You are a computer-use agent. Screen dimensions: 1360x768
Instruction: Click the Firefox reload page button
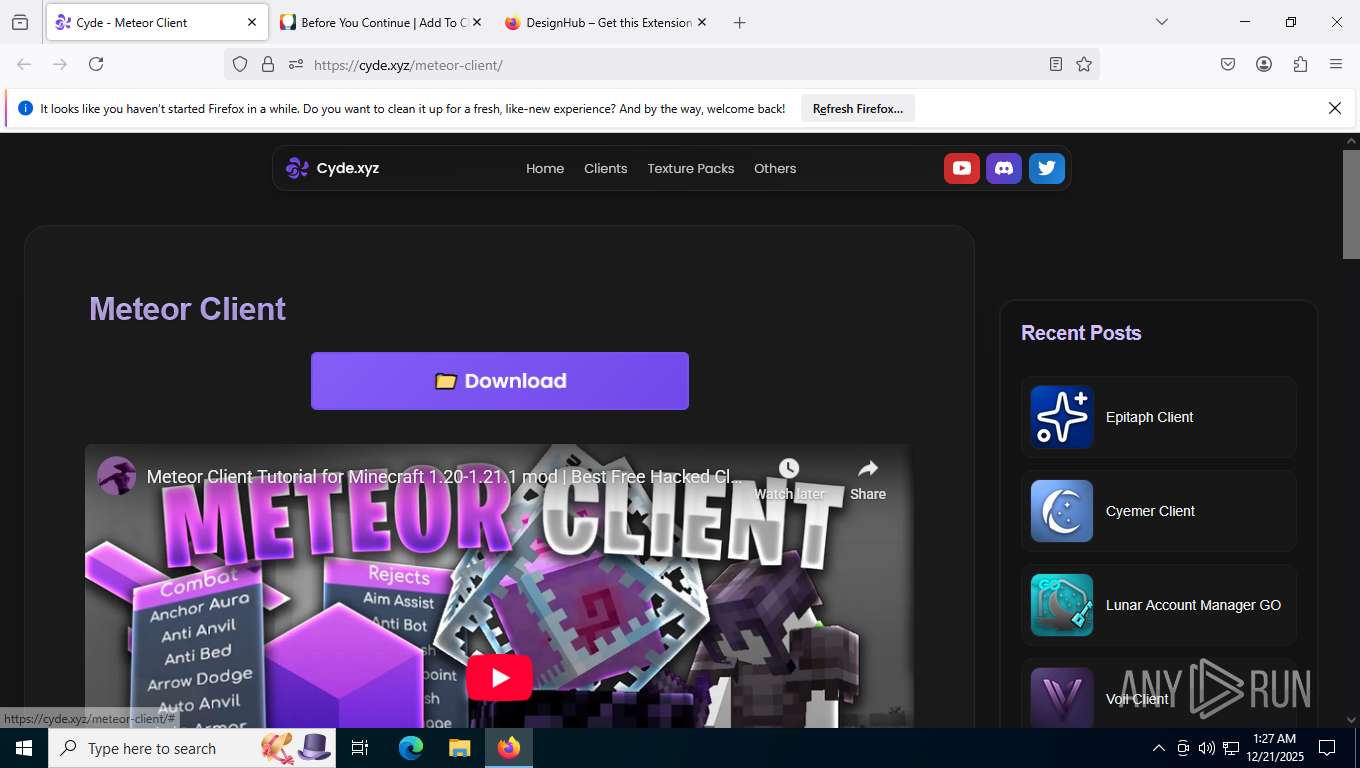coord(96,64)
